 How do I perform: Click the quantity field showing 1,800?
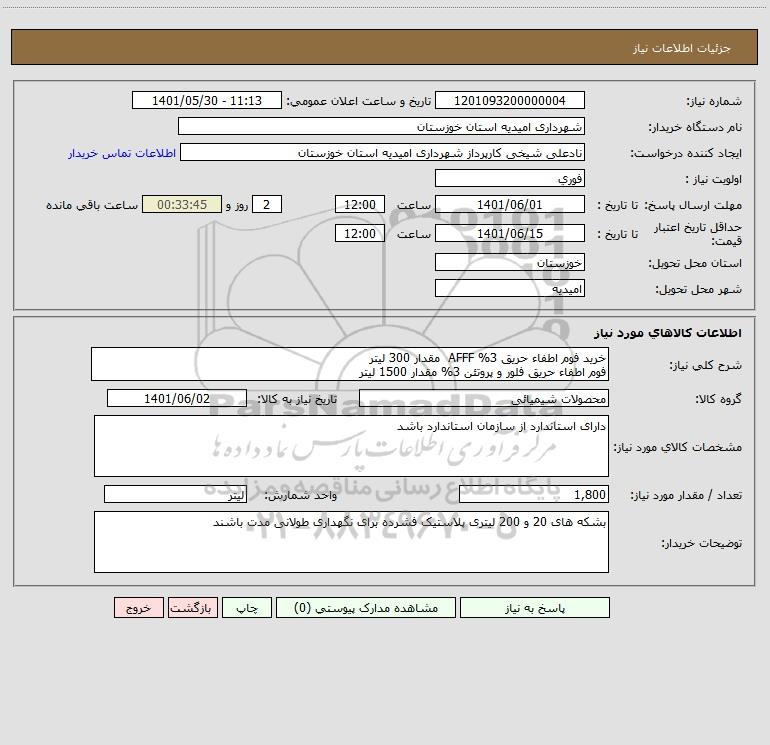pos(534,494)
